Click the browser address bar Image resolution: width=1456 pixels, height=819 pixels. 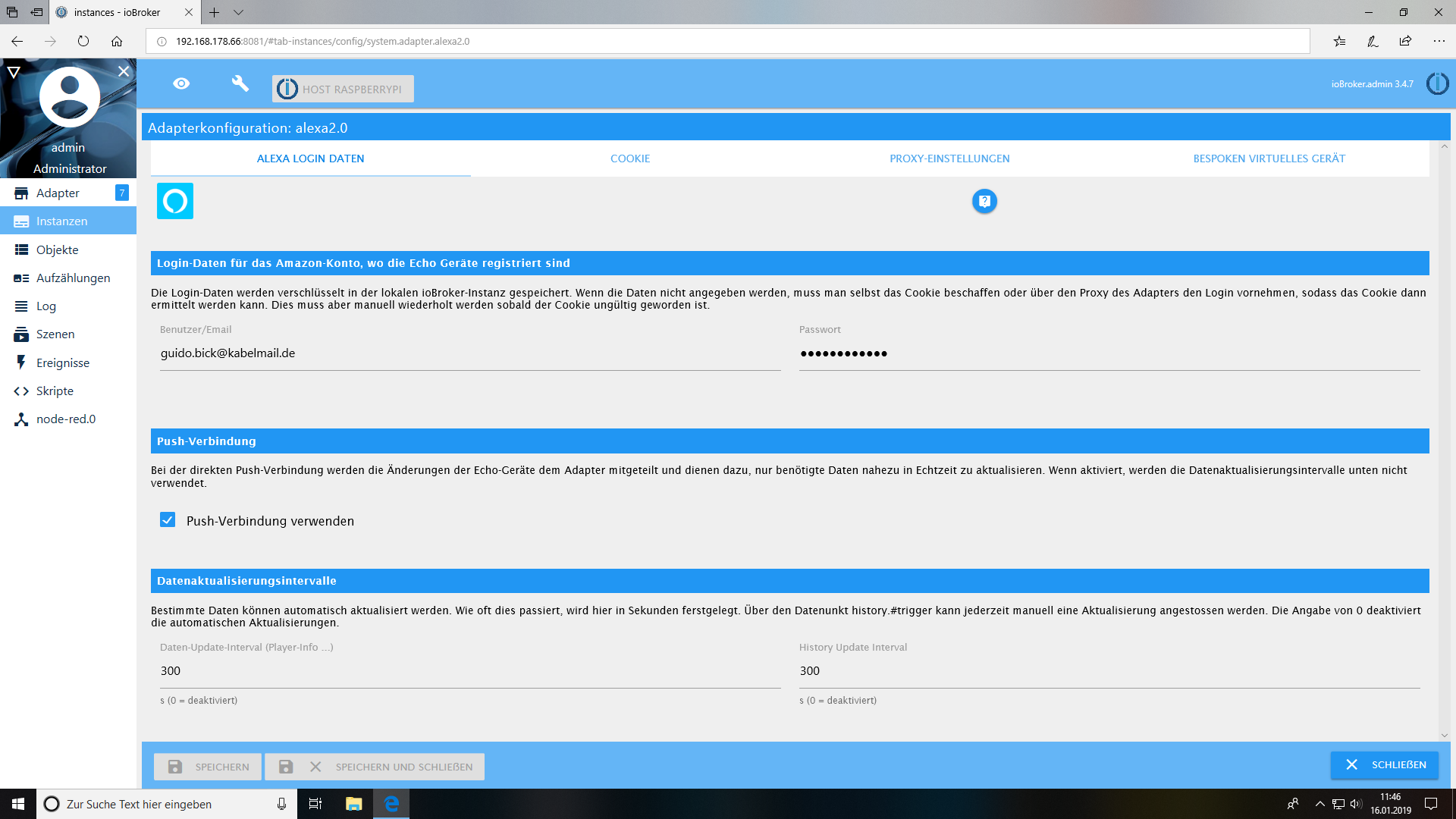tap(728, 41)
